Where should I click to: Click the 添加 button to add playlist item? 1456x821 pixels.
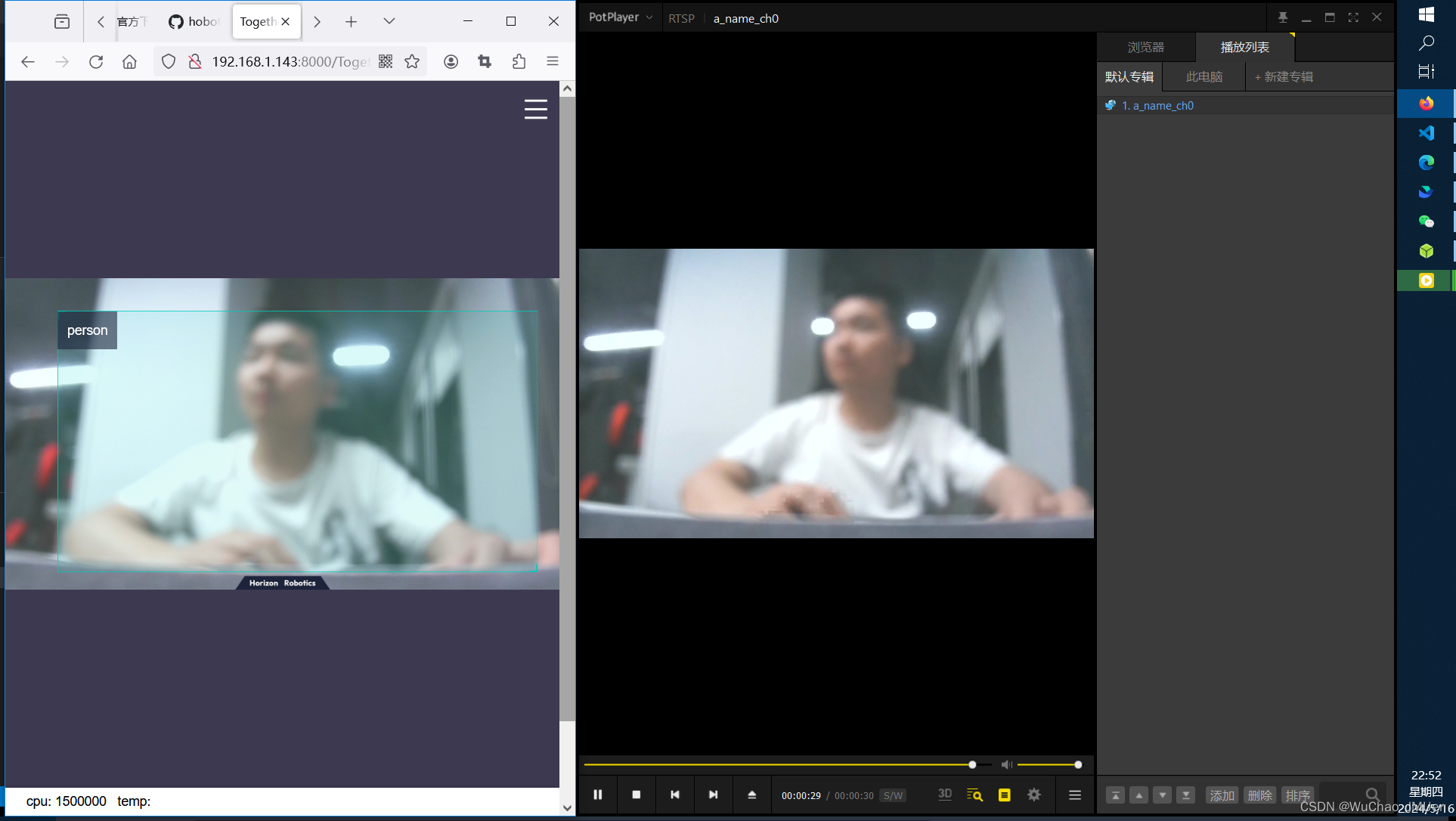(1222, 795)
